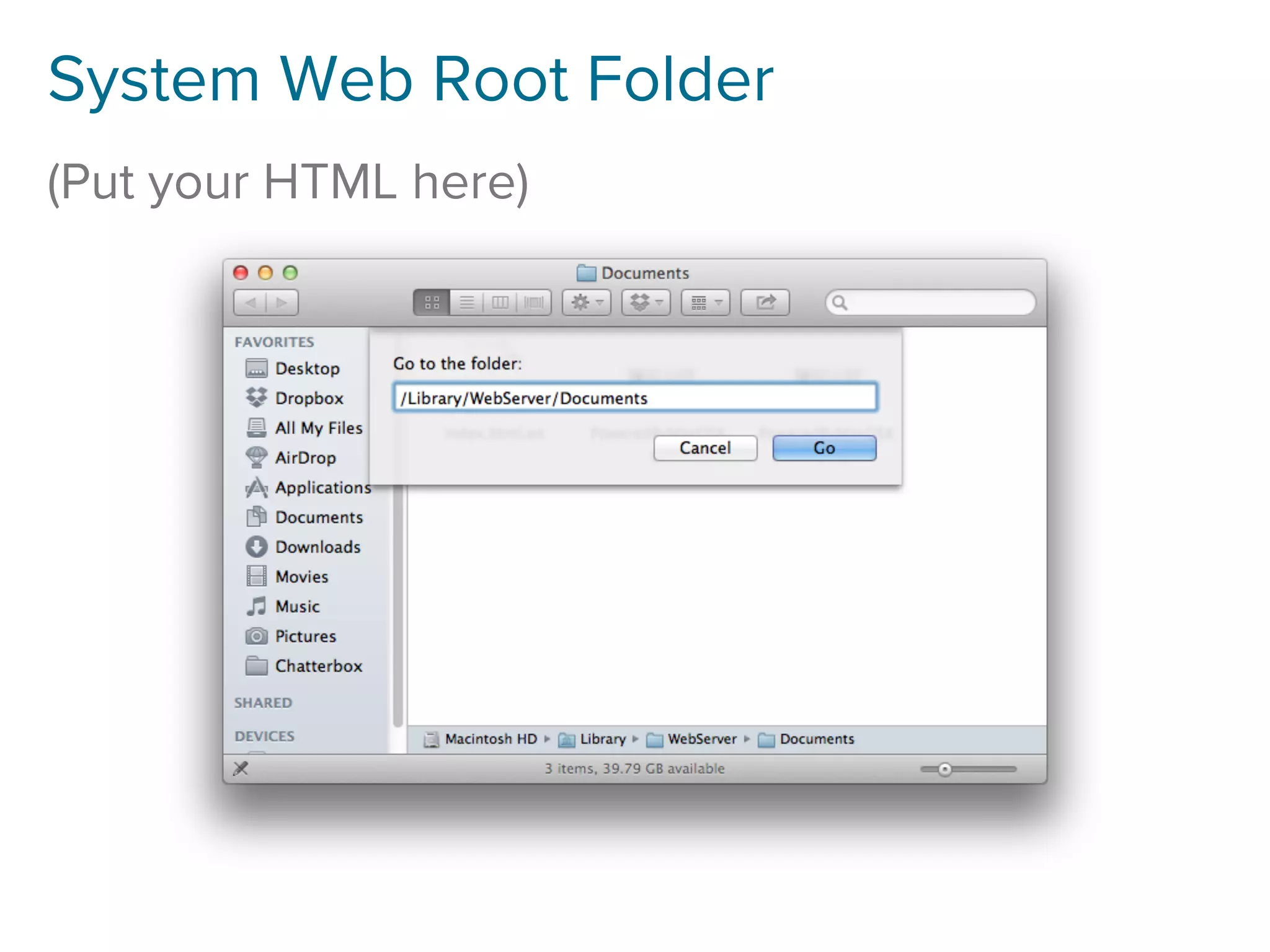This screenshot has height=952, width=1270.
Task: Click the Documents folder icon in title bar
Action: (x=586, y=273)
